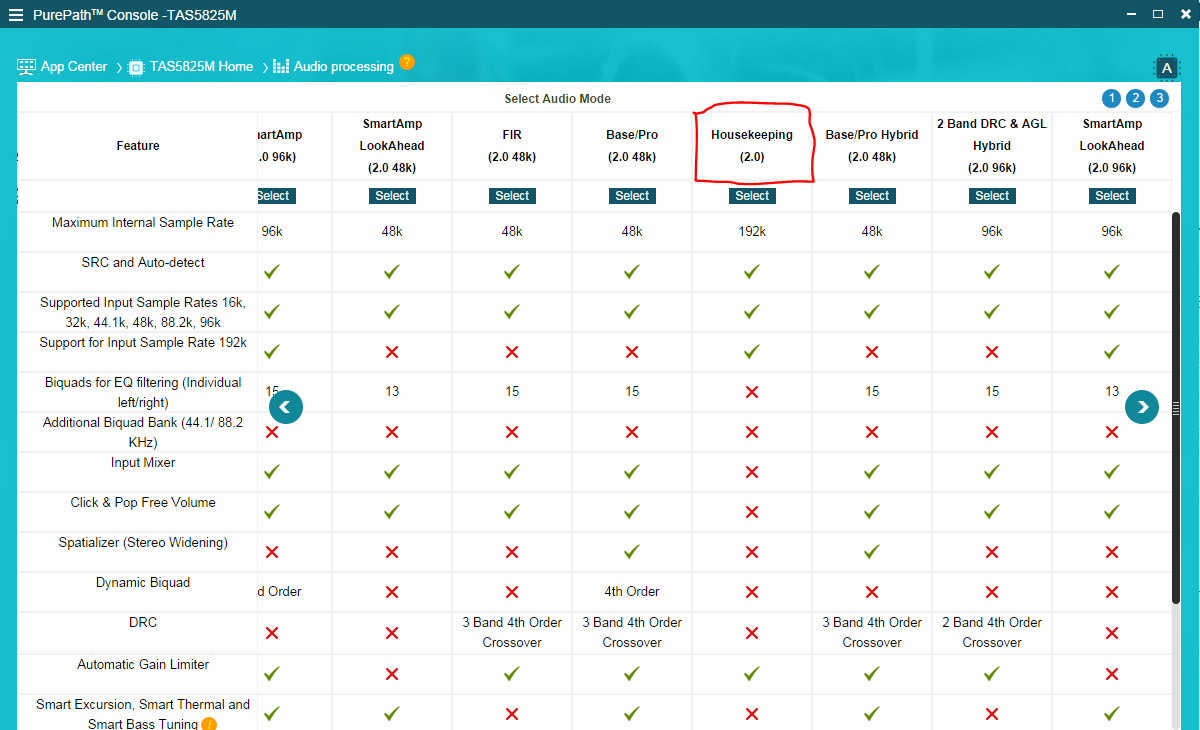Image resolution: width=1200 pixels, height=730 pixels.
Task: Click FIR's 192k support red cross
Action: [x=512, y=352]
